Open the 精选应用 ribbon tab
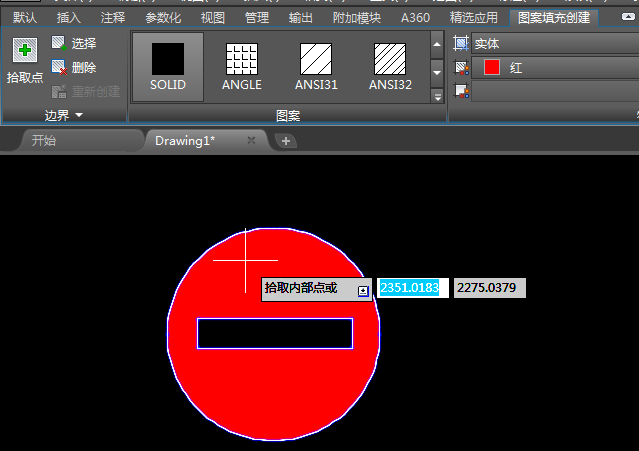Image resolution: width=639 pixels, height=451 pixels. [x=473, y=18]
